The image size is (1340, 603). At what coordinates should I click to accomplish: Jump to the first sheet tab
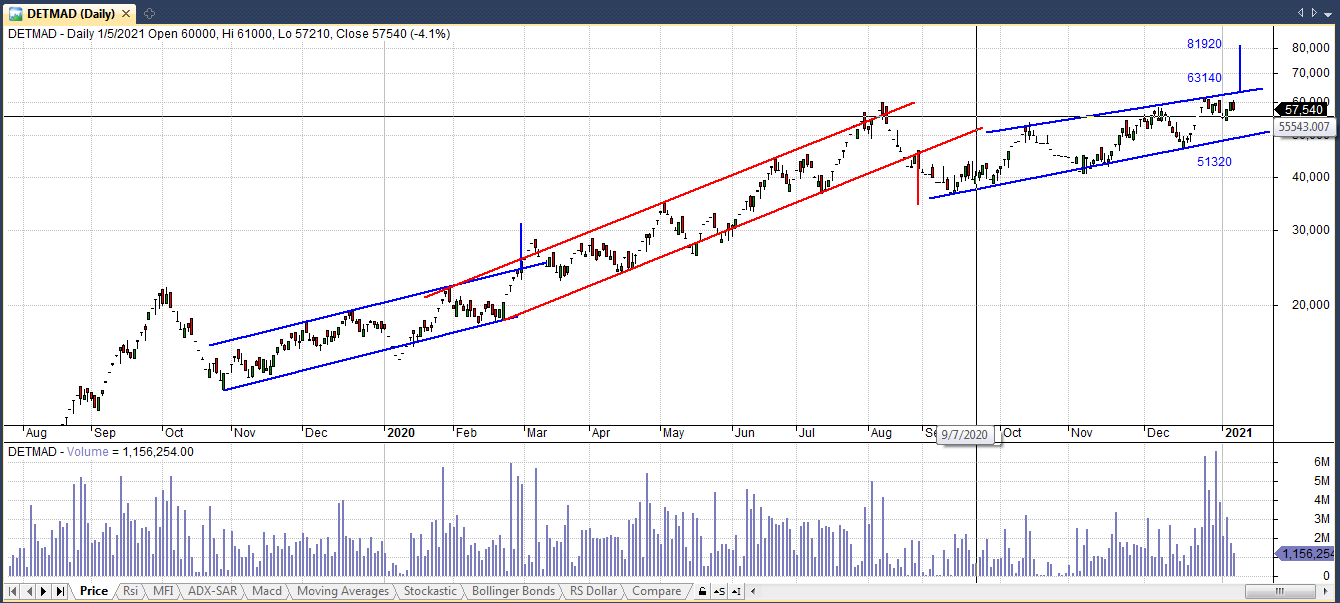[13, 591]
